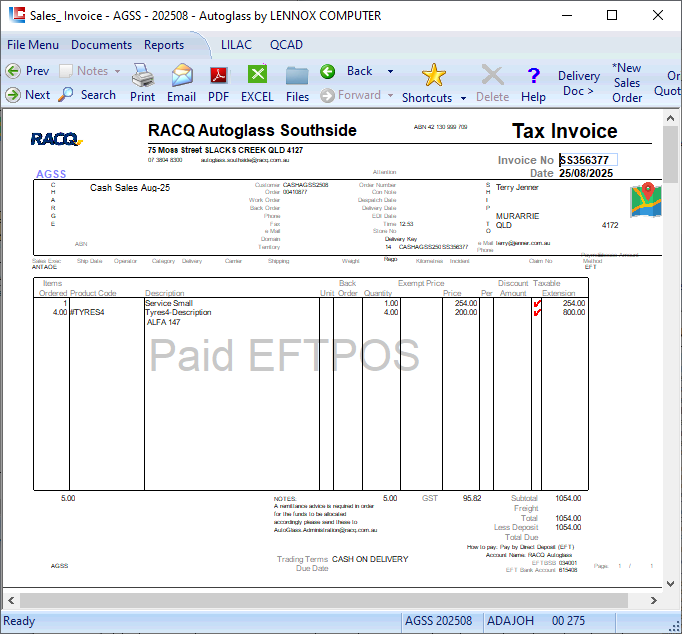Open the invoice in EXCEL
The image size is (682, 634).
(257, 82)
